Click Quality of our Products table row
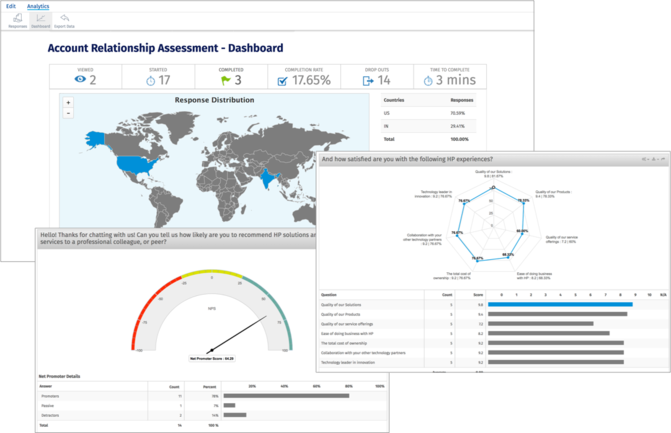 pyautogui.click(x=493, y=314)
